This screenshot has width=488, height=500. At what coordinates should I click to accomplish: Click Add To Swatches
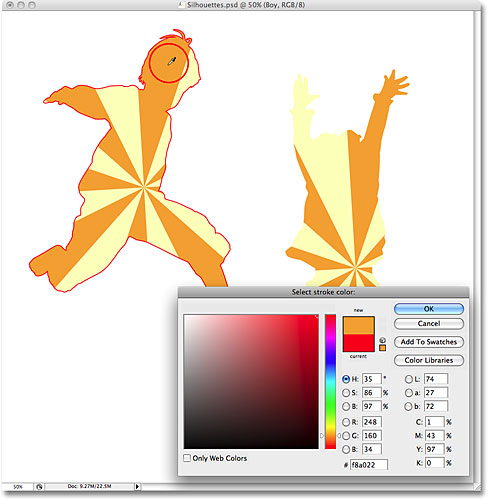click(429, 342)
